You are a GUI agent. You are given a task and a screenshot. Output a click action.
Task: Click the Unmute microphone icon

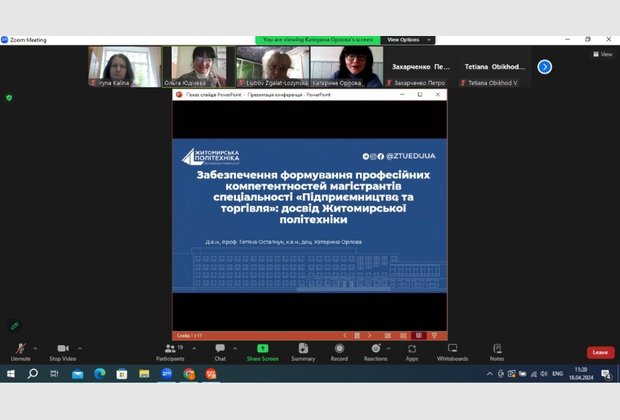tap(20, 348)
